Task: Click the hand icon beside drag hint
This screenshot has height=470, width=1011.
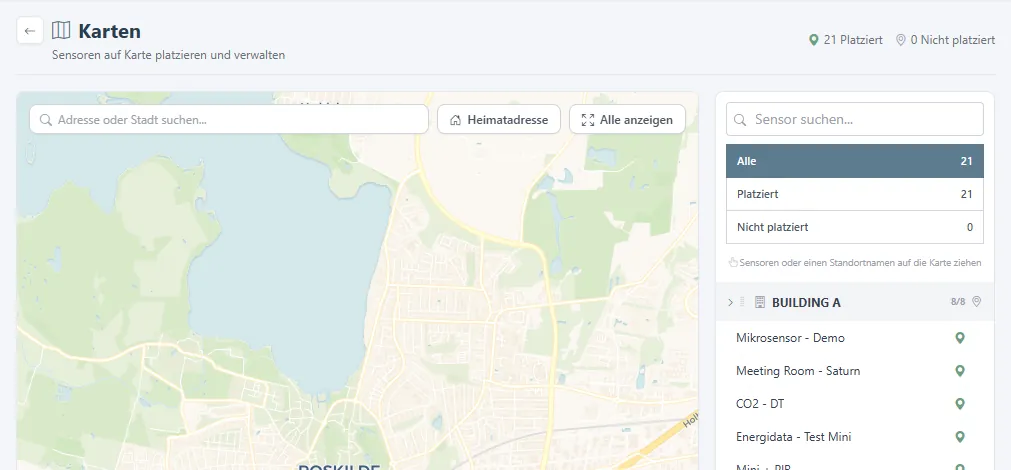Action: 732,262
